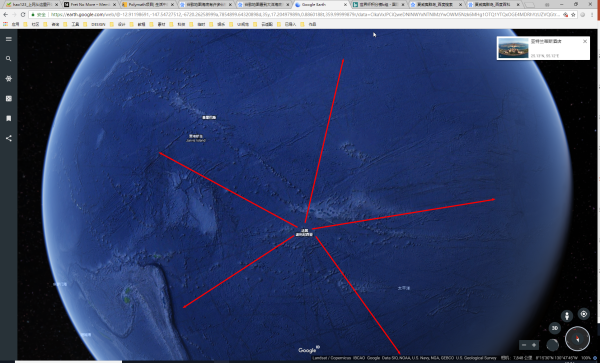Share this Earth view
Viewport: 600px width, 363px height.
pyautogui.click(x=8, y=138)
